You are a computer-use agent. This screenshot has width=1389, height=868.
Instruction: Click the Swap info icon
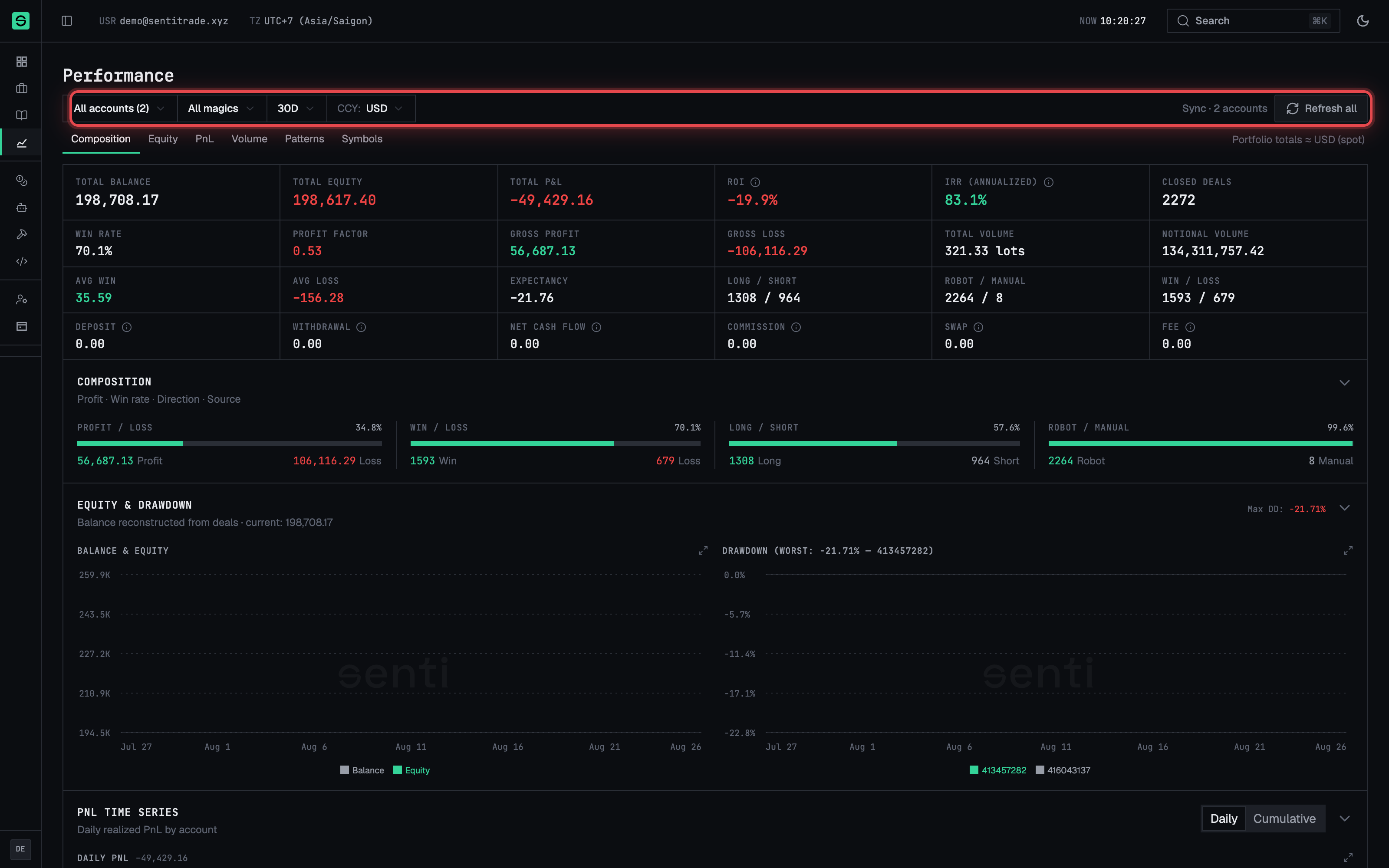coord(979,327)
